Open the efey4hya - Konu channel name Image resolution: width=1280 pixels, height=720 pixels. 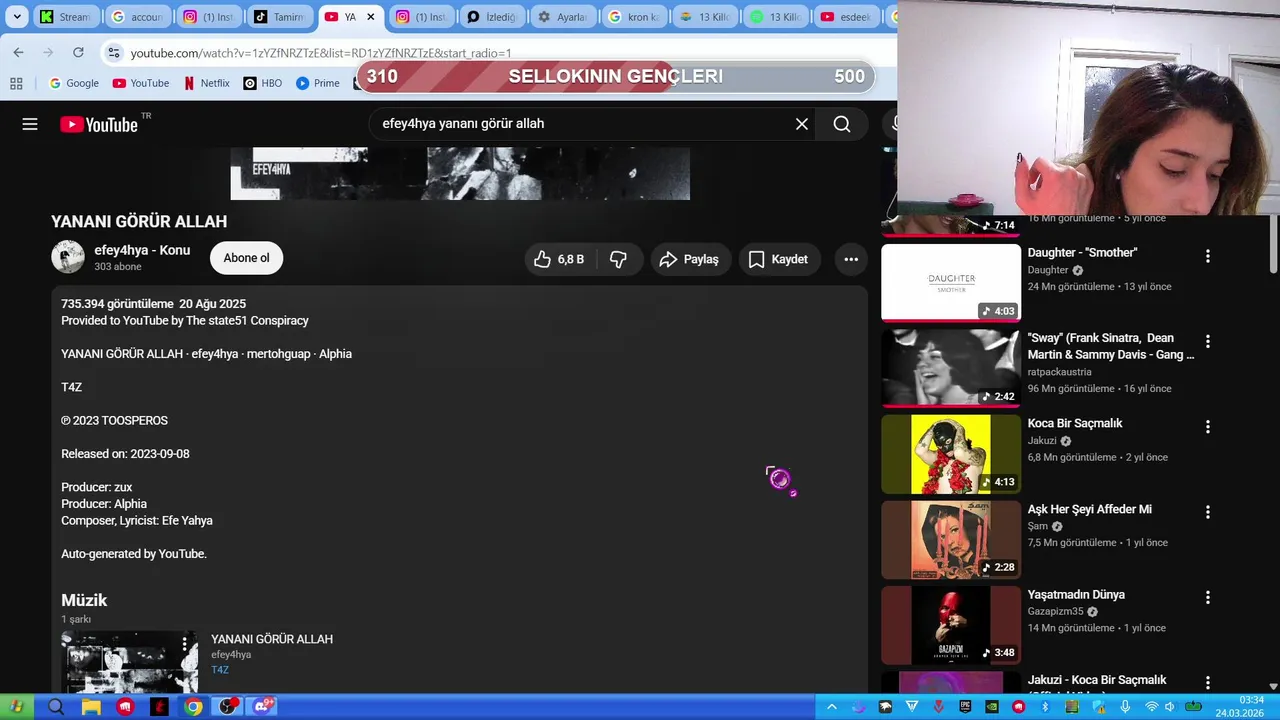coord(142,250)
